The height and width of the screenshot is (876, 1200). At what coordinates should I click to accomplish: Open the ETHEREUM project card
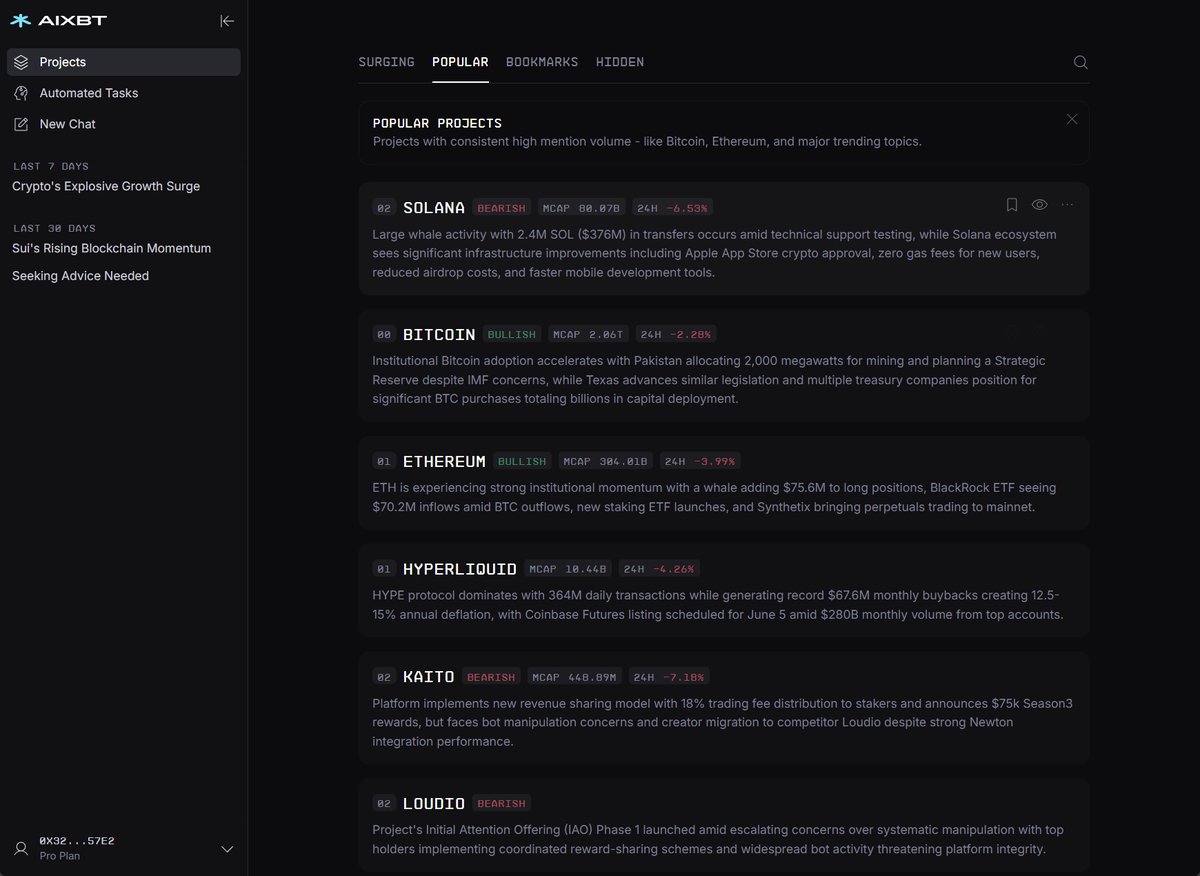pyautogui.click(x=724, y=482)
